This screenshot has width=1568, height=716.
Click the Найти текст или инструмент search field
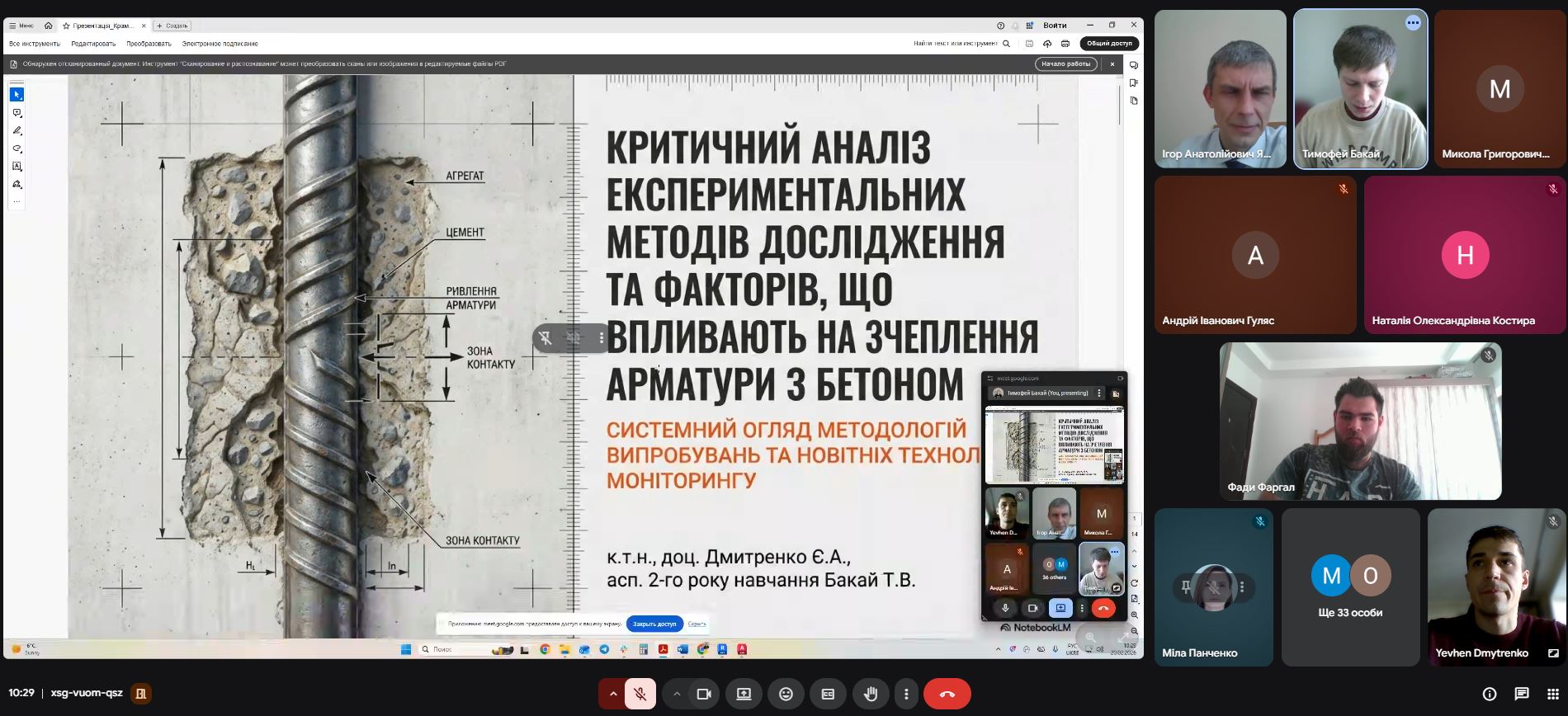(x=956, y=44)
